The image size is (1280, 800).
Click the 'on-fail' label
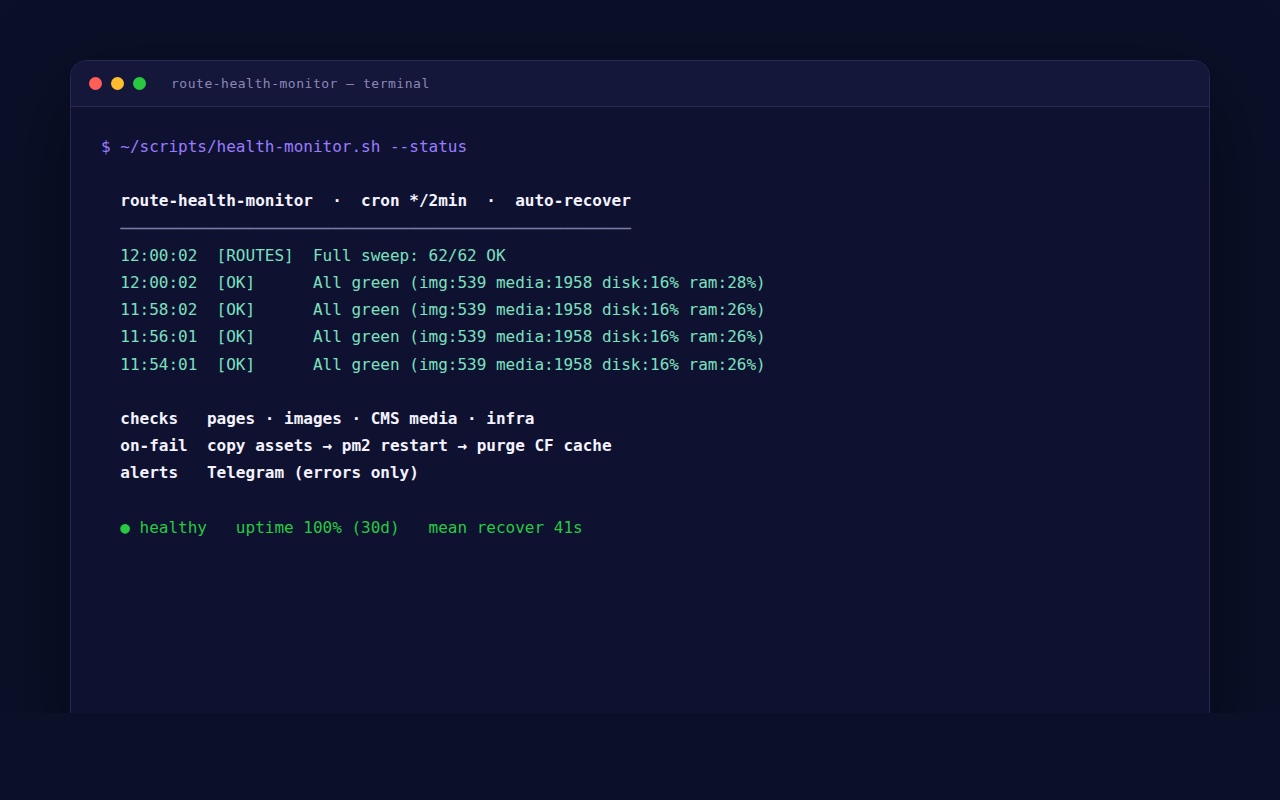[x=154, y=446]
